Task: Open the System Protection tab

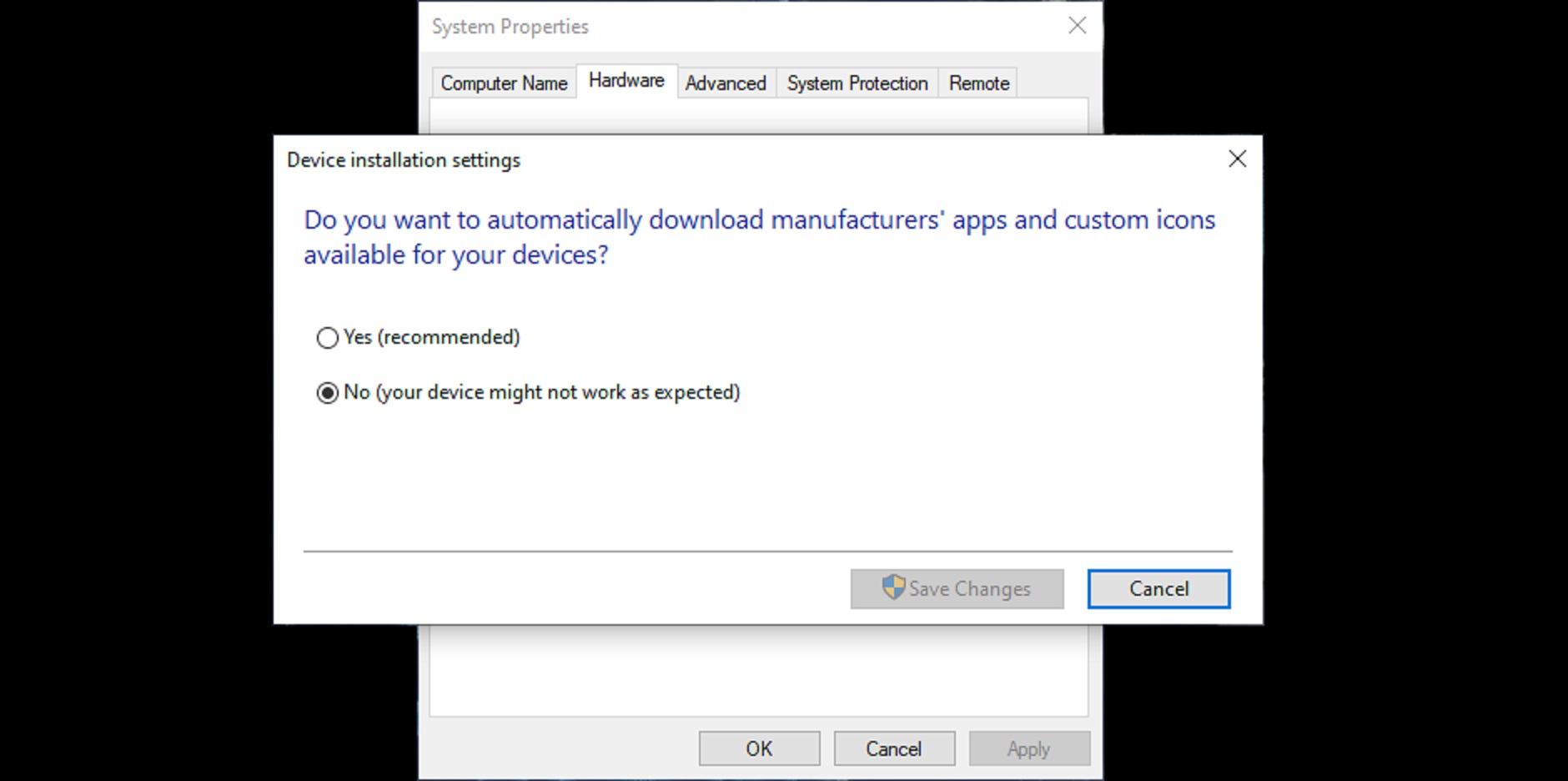Action: (x=857, y=83)
